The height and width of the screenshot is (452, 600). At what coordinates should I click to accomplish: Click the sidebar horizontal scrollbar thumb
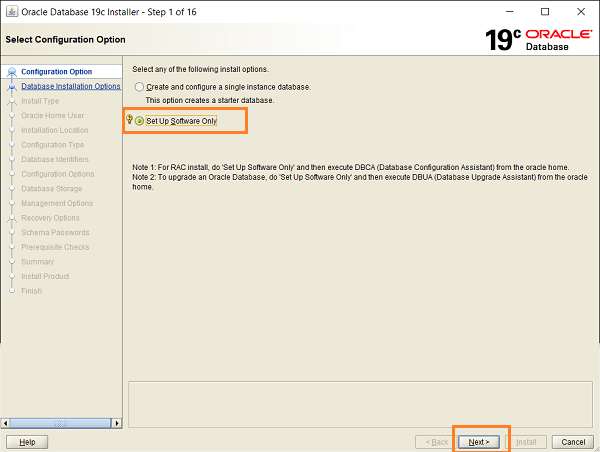[60, 423]
